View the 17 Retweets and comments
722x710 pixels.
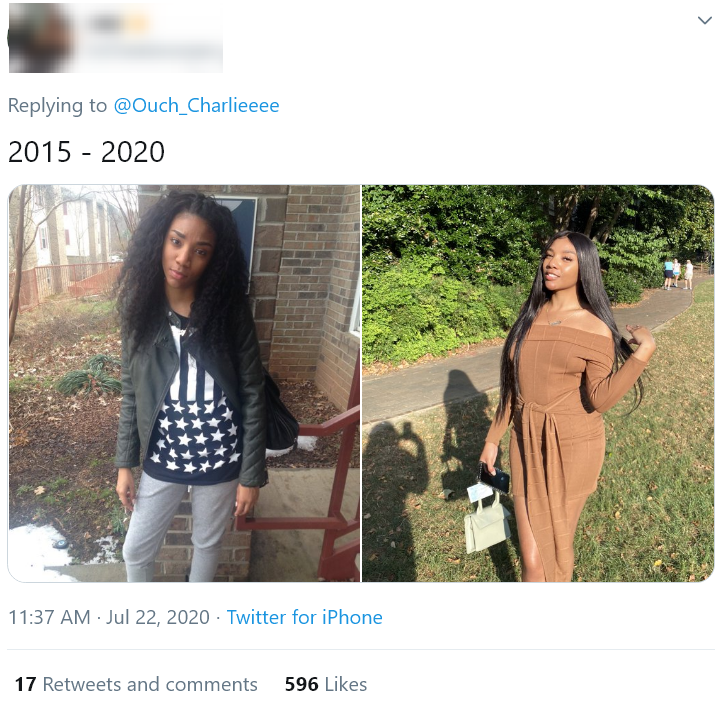click(x=136, y=684)
